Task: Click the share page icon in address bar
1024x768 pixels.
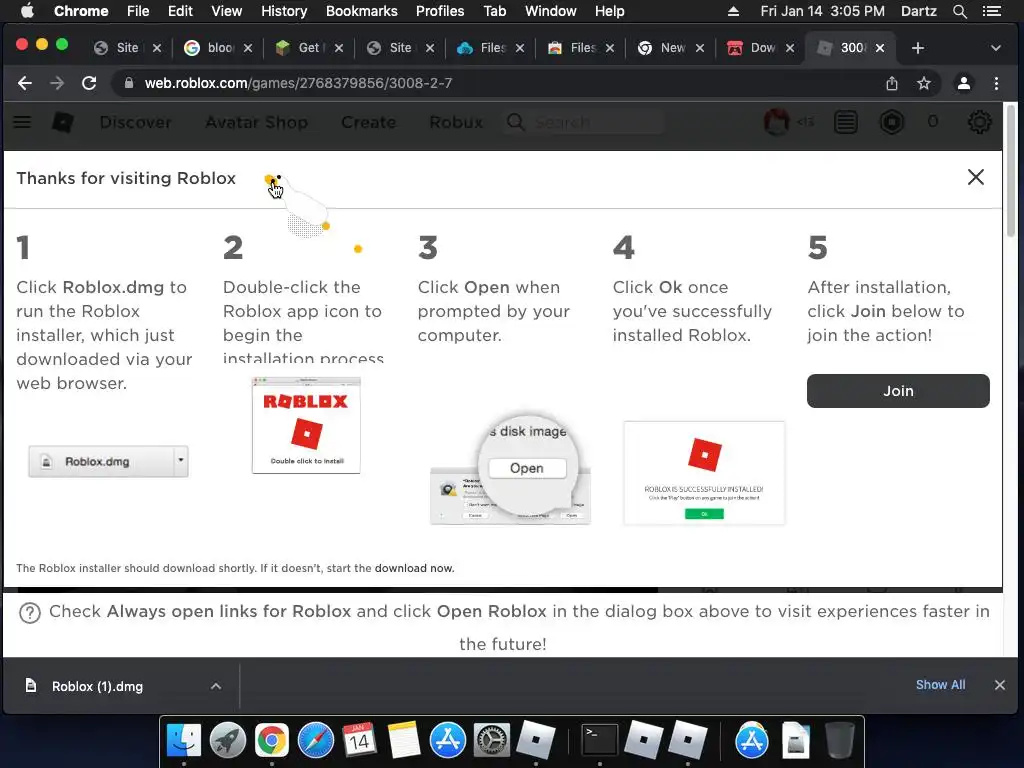Action: 891,83
